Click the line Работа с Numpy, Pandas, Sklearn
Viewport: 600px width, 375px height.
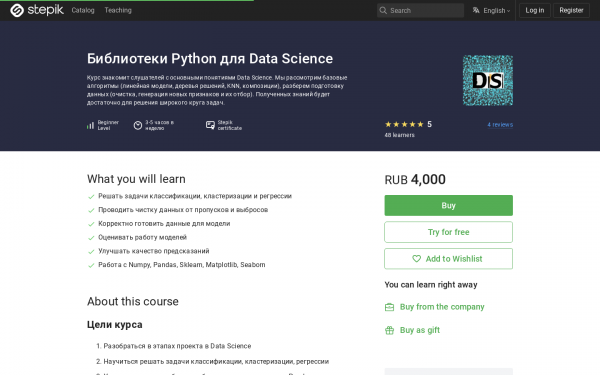[x=181, y=265]
